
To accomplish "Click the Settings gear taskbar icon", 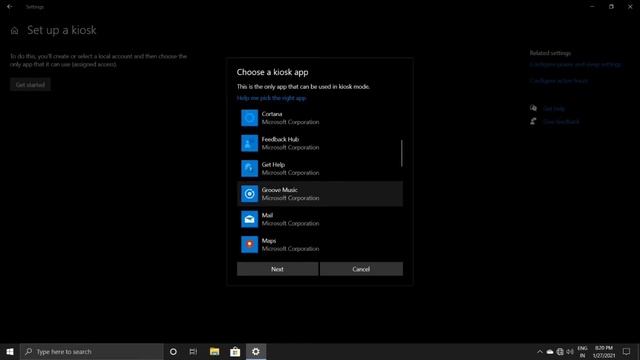I will tap(256, 351).
